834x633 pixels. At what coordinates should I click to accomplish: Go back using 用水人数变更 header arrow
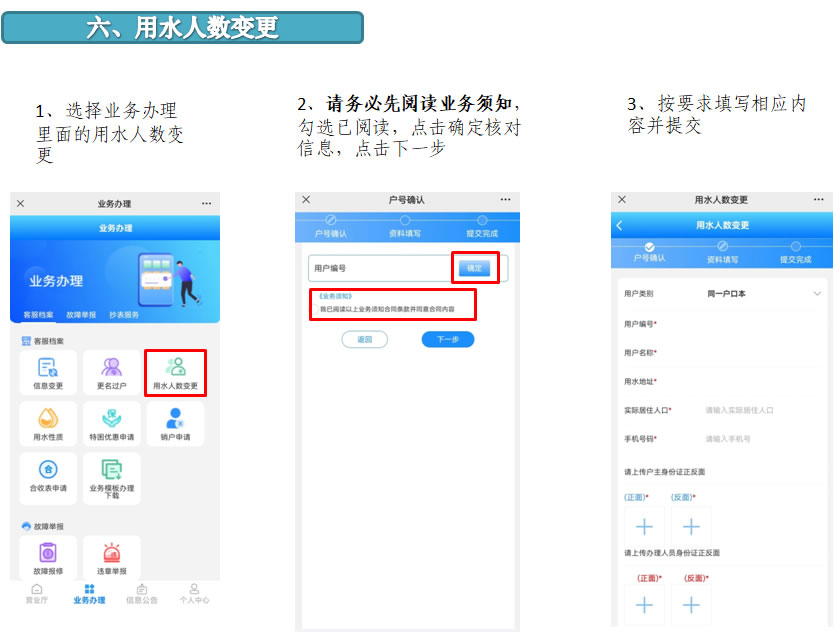[620, 226]
